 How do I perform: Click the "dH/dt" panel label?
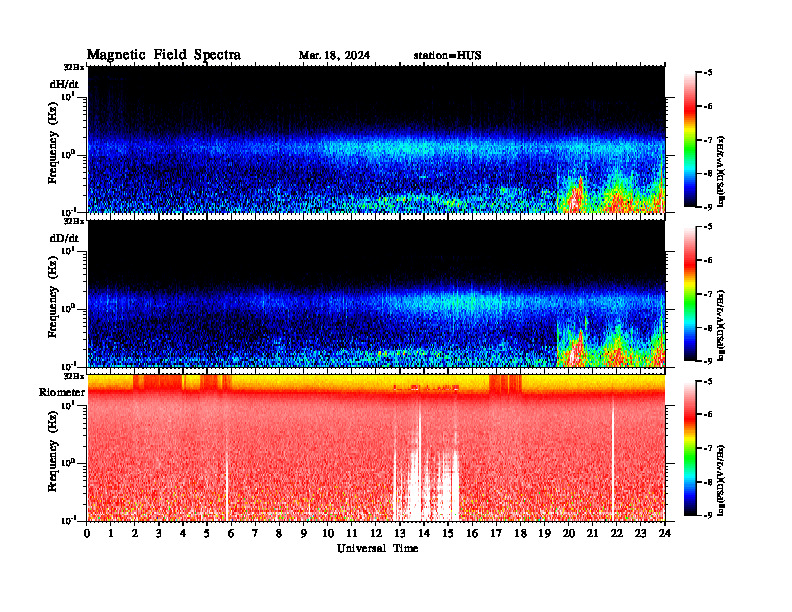coord(64,84)
